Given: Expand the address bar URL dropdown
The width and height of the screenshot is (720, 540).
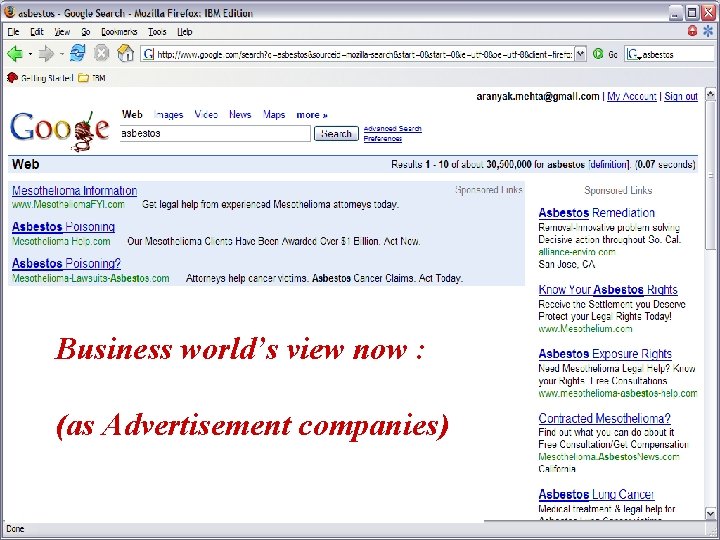Looking at the screenshot, I should point(580,54).
